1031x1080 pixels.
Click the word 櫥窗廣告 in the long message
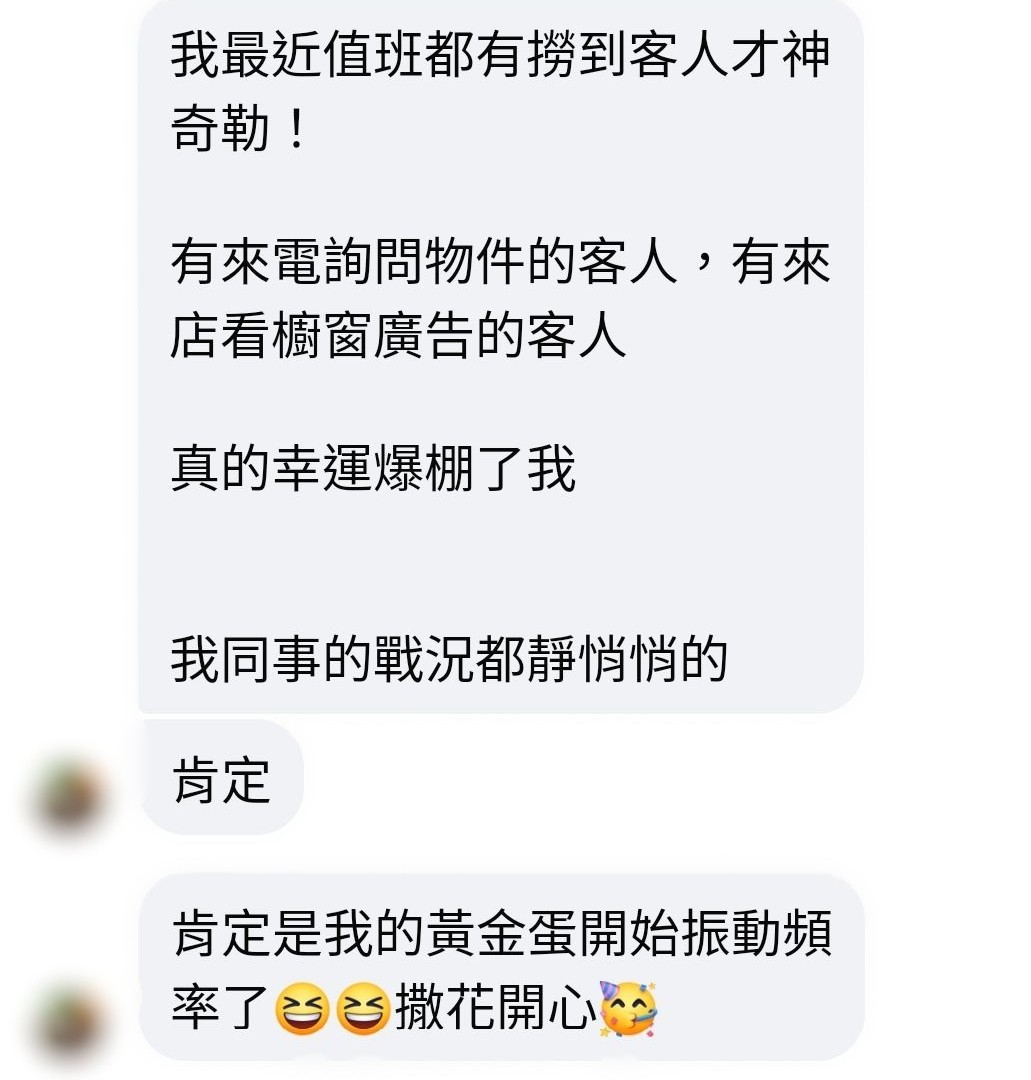coord(373,335)
